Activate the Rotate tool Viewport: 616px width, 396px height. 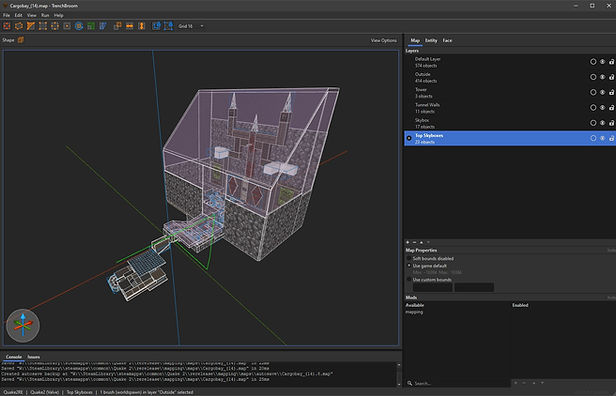[79, 26]
